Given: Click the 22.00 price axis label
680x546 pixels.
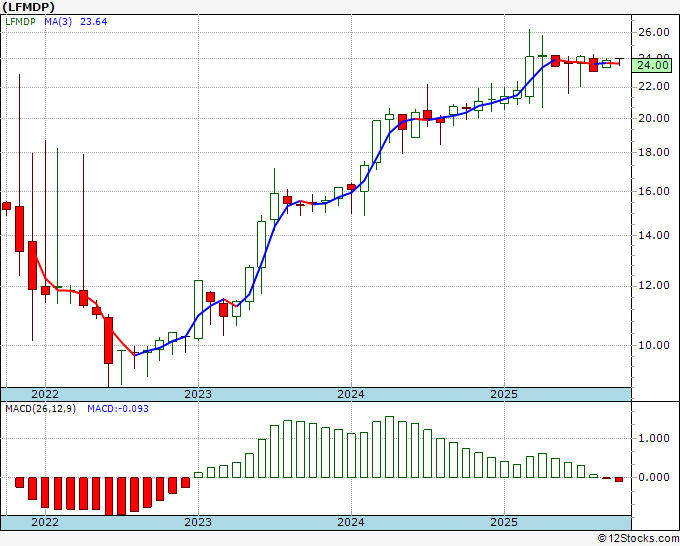Looking at the screenshot, I should (x=654, y=86).
